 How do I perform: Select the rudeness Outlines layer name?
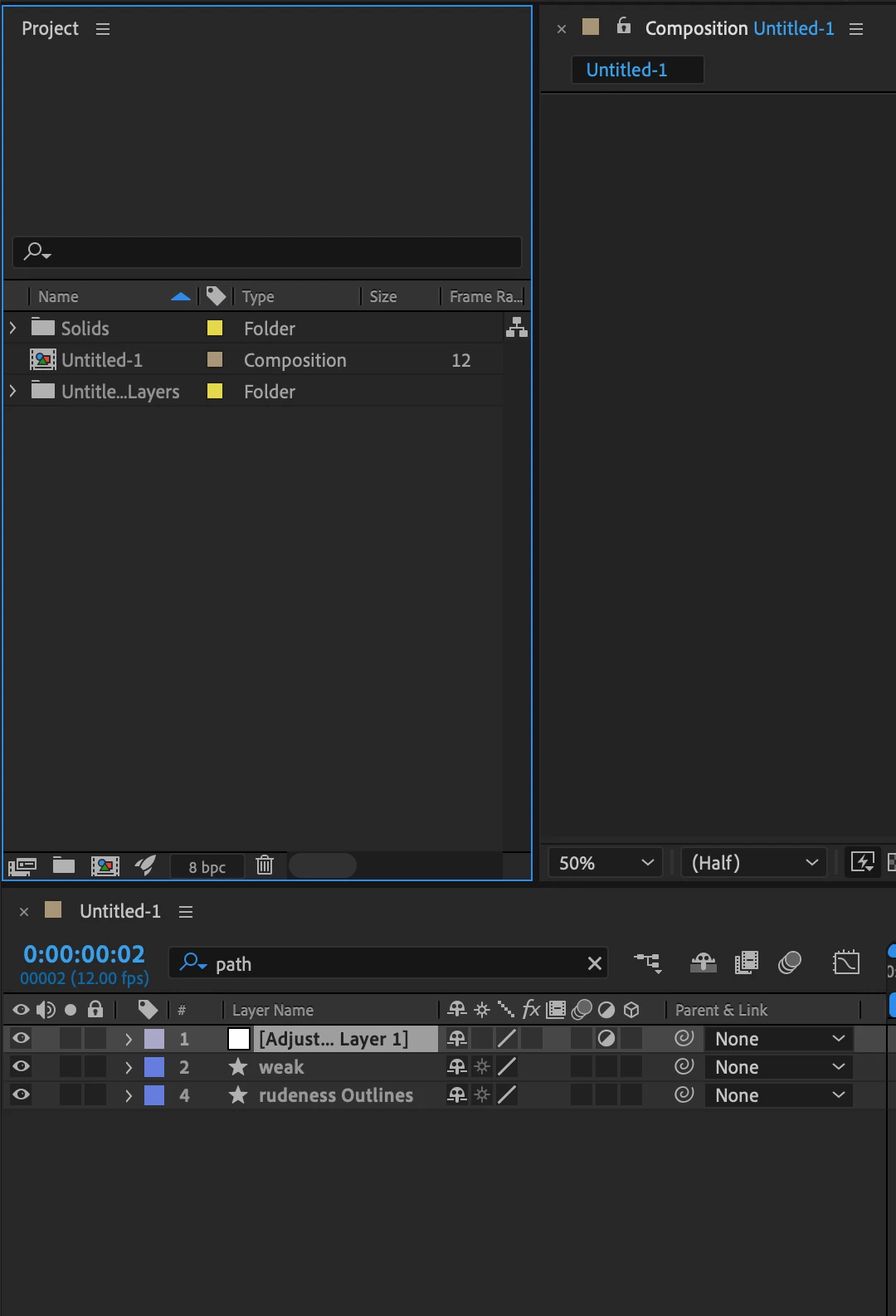point(336,1095)
